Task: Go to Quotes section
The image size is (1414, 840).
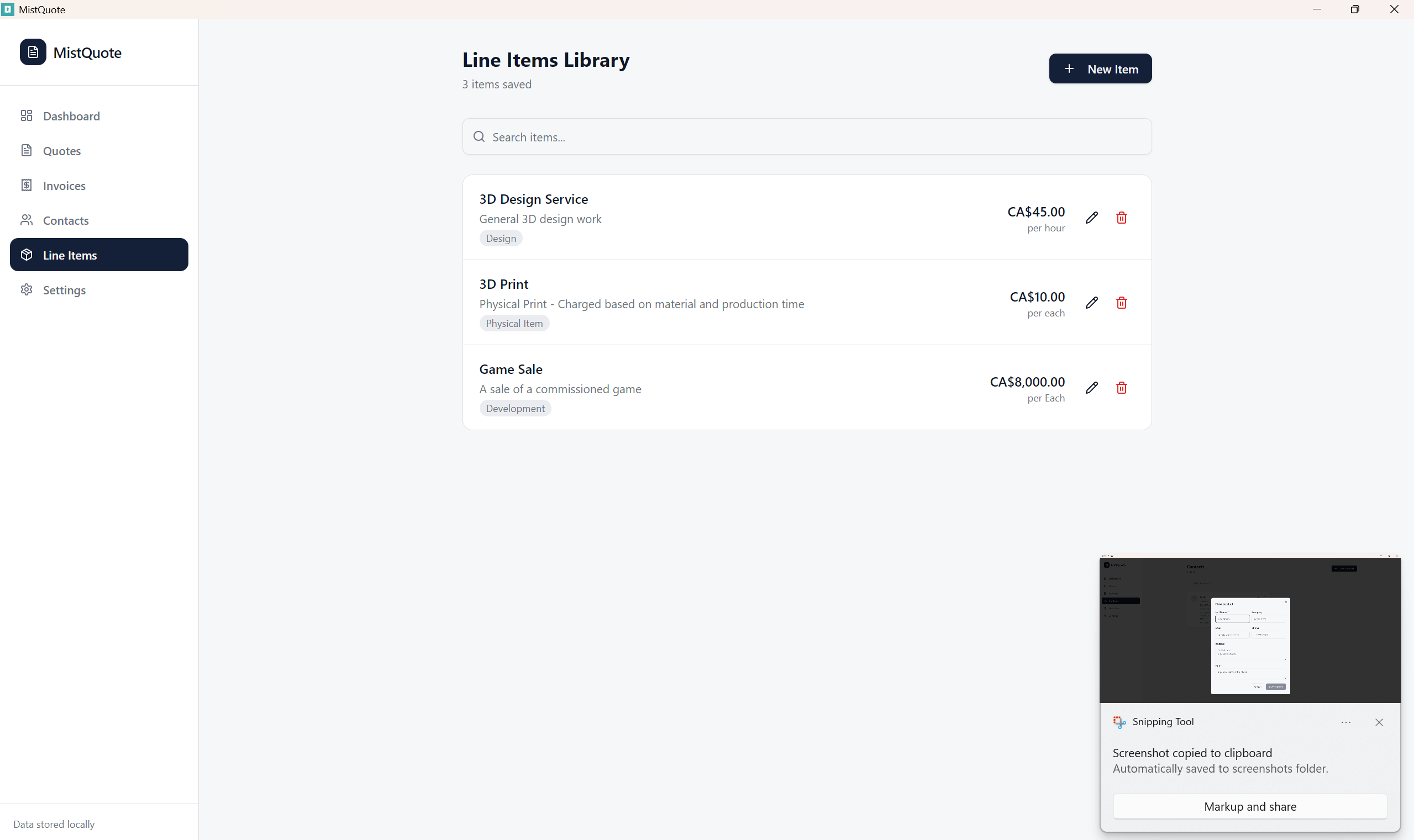Action: [x=62, y=151]
